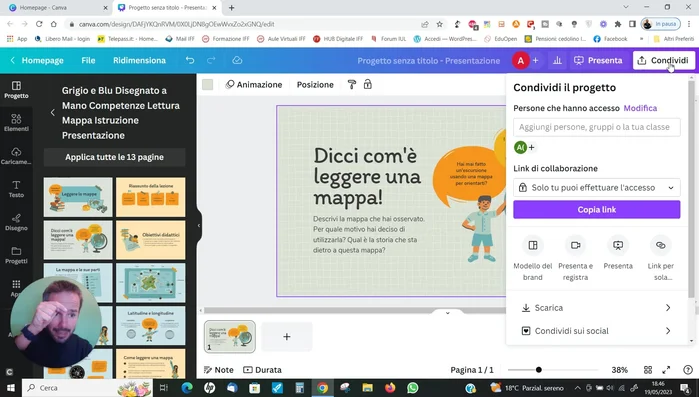Click the project title in header
The height and width of the screenshot is (397, 699).
tap(428, 60)
